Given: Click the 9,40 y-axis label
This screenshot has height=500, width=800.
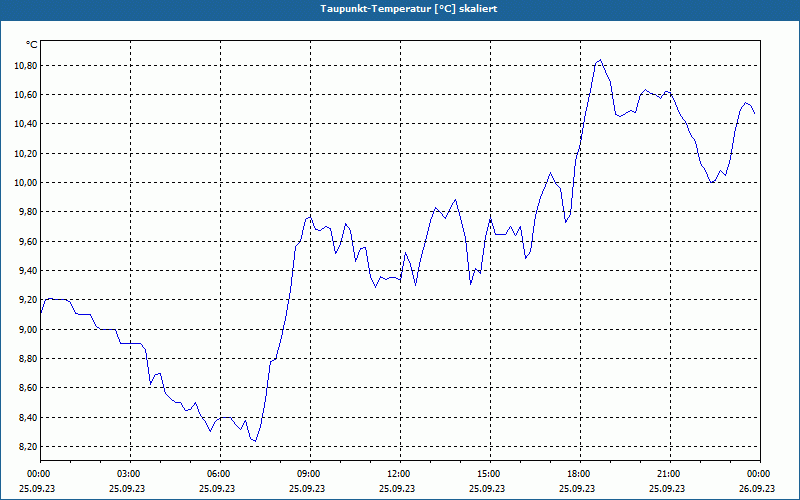Looking at the screenshot, I should pyautogui.click(x=29, y=270).
